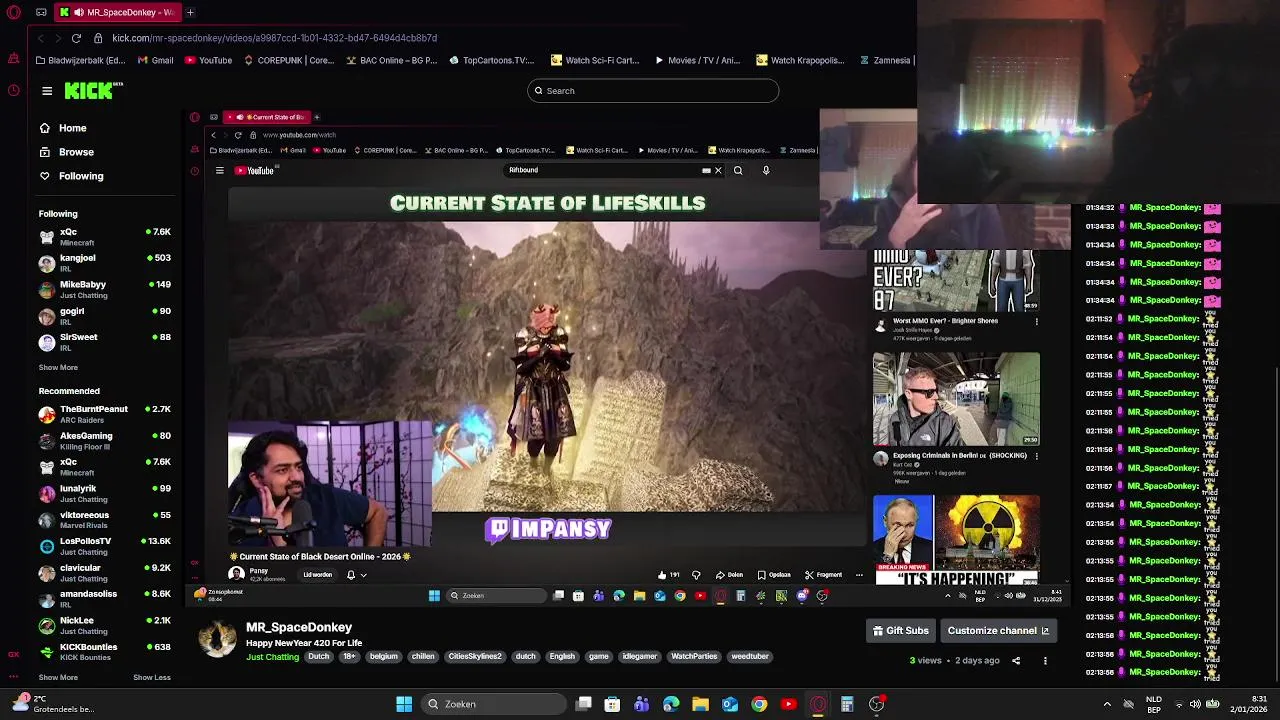
Task: Open the Opera GX main menu logo
Action: tap(13, 13)
